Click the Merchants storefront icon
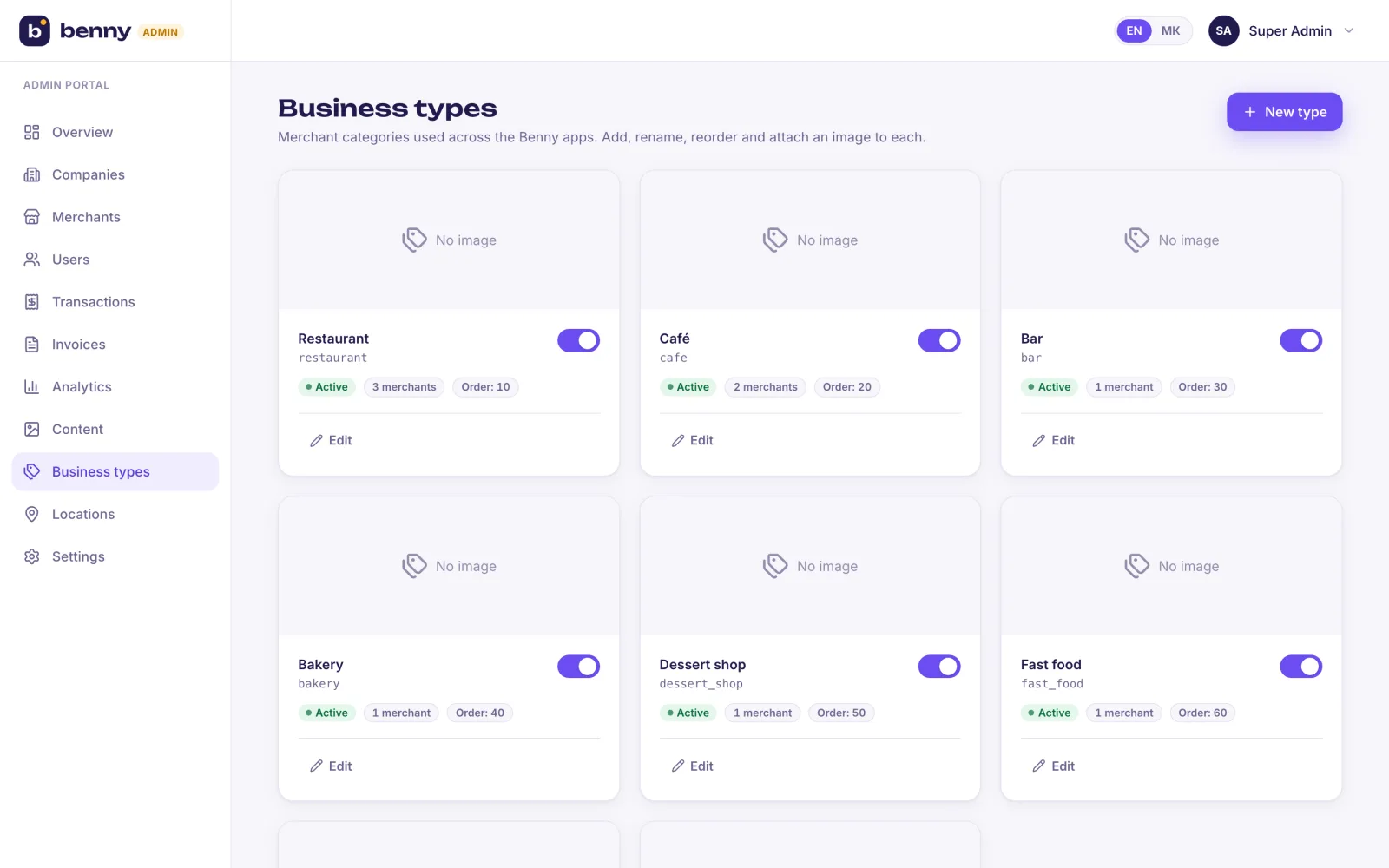 [32, 217]
